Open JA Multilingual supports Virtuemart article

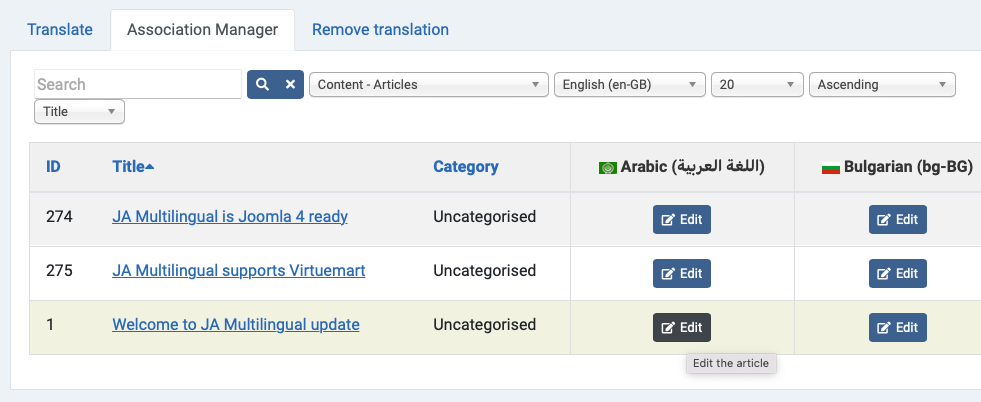(x=239, y=271)
